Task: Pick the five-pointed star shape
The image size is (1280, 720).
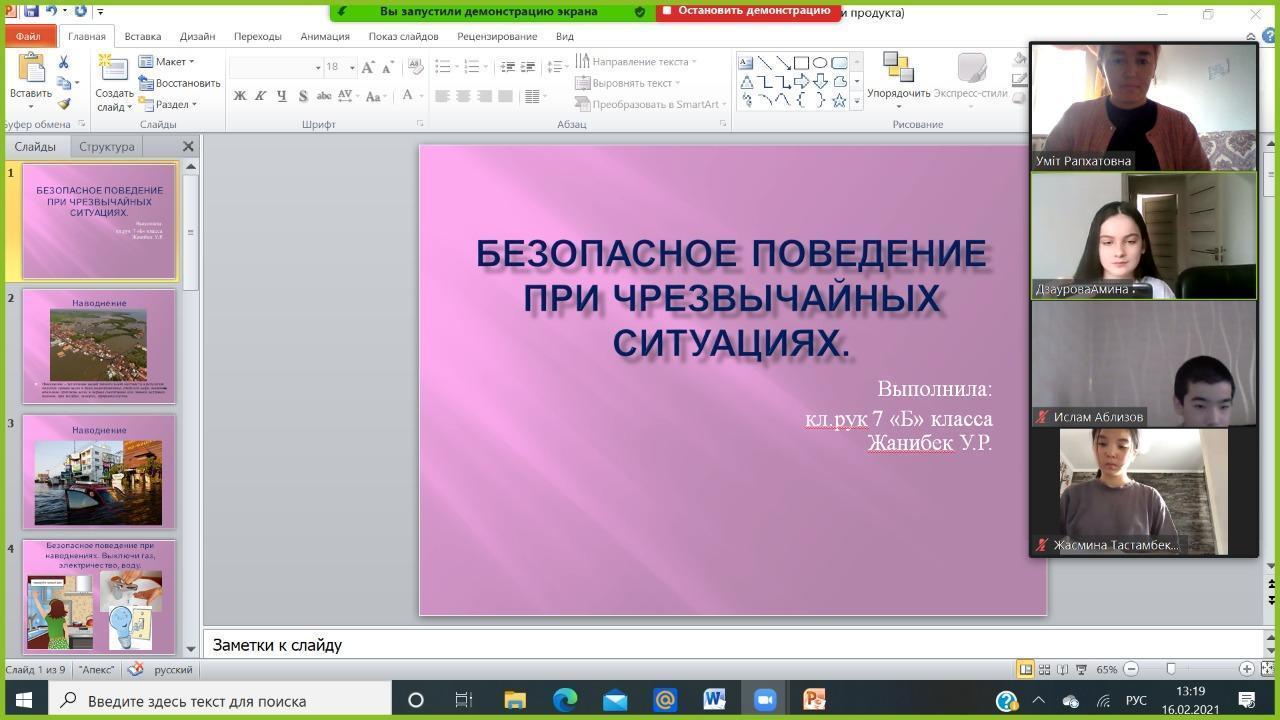Action: tap(839, 100)
